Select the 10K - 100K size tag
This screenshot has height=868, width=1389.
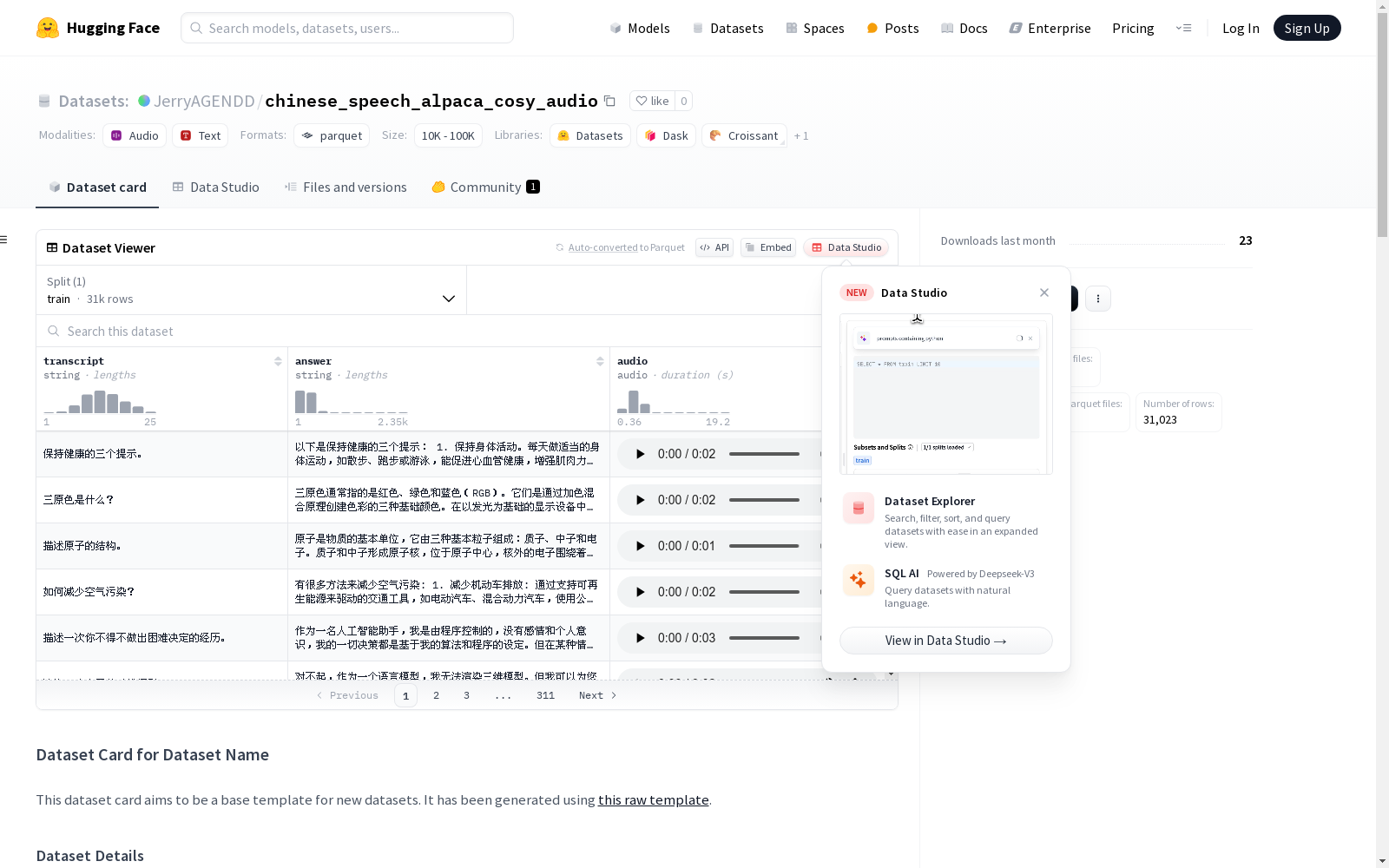click(448, 135)
